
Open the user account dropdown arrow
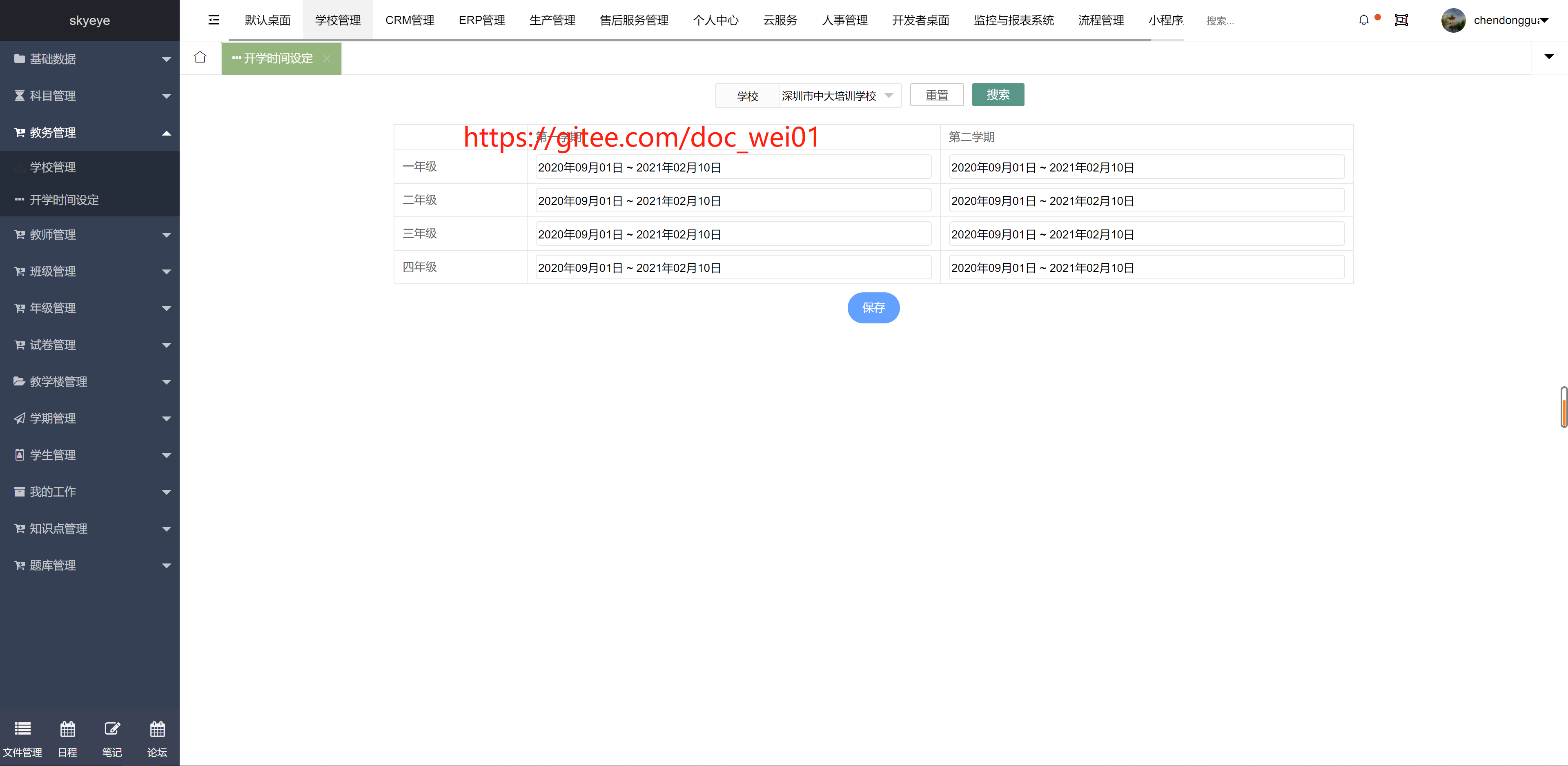point(1544,20)
